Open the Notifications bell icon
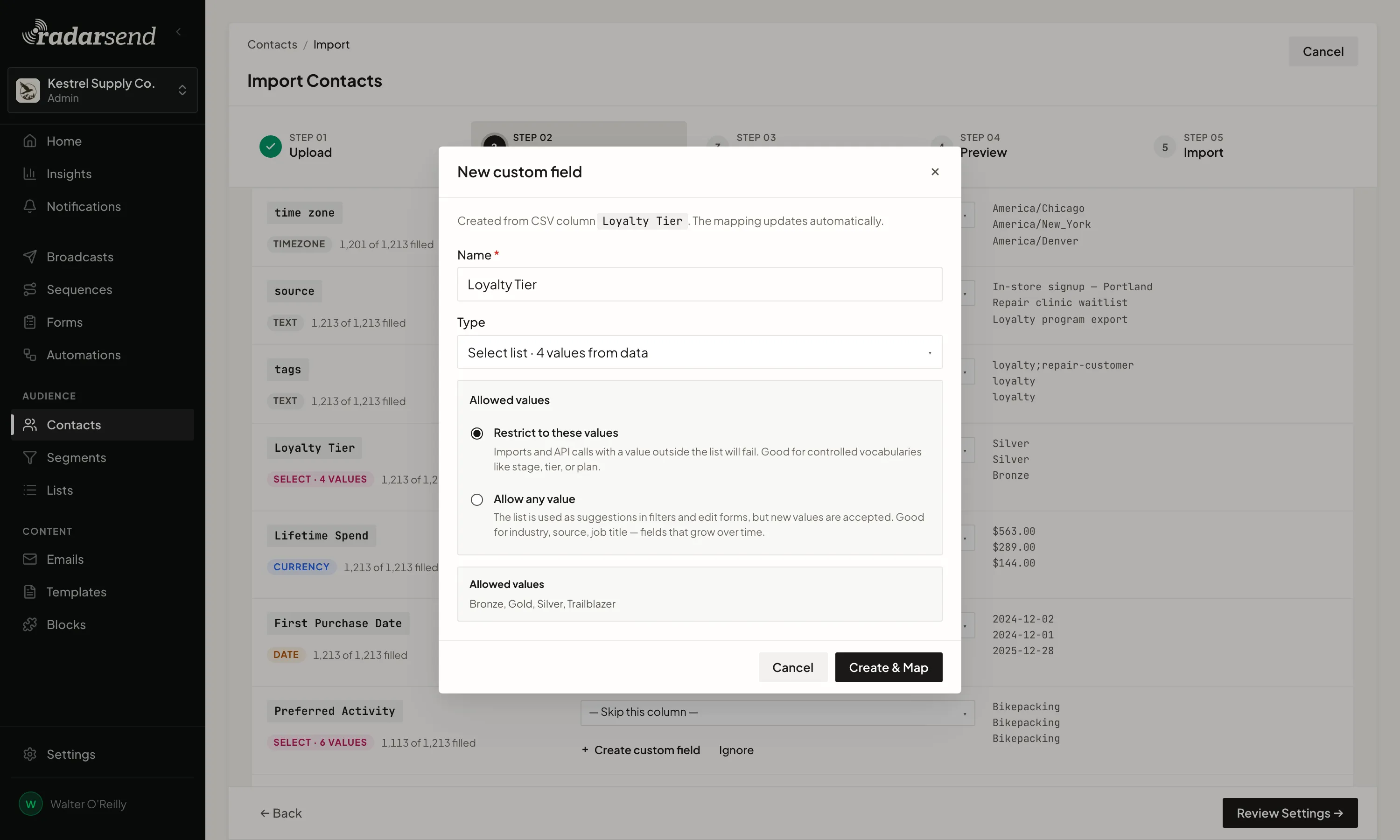The height and width of the screenshot is (840, 1400). click(30, 207)
